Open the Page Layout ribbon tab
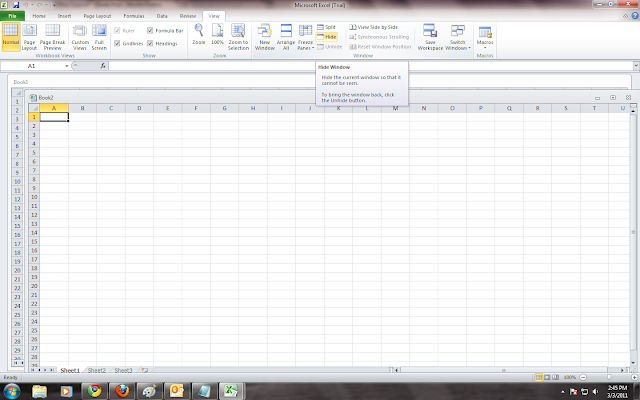The image size is (640, 400). pyautogui.click(x=97, y=16)
